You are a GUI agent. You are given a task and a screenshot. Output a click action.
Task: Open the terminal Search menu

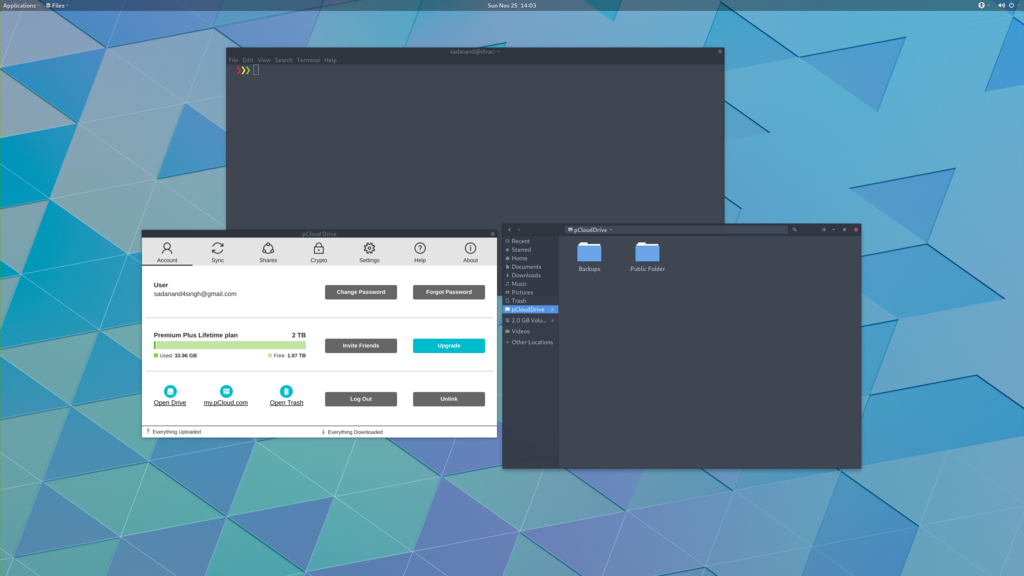283,60
